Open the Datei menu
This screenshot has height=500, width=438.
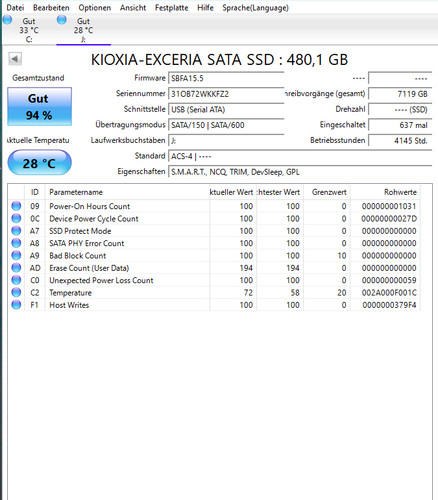(x=15, y=8)
